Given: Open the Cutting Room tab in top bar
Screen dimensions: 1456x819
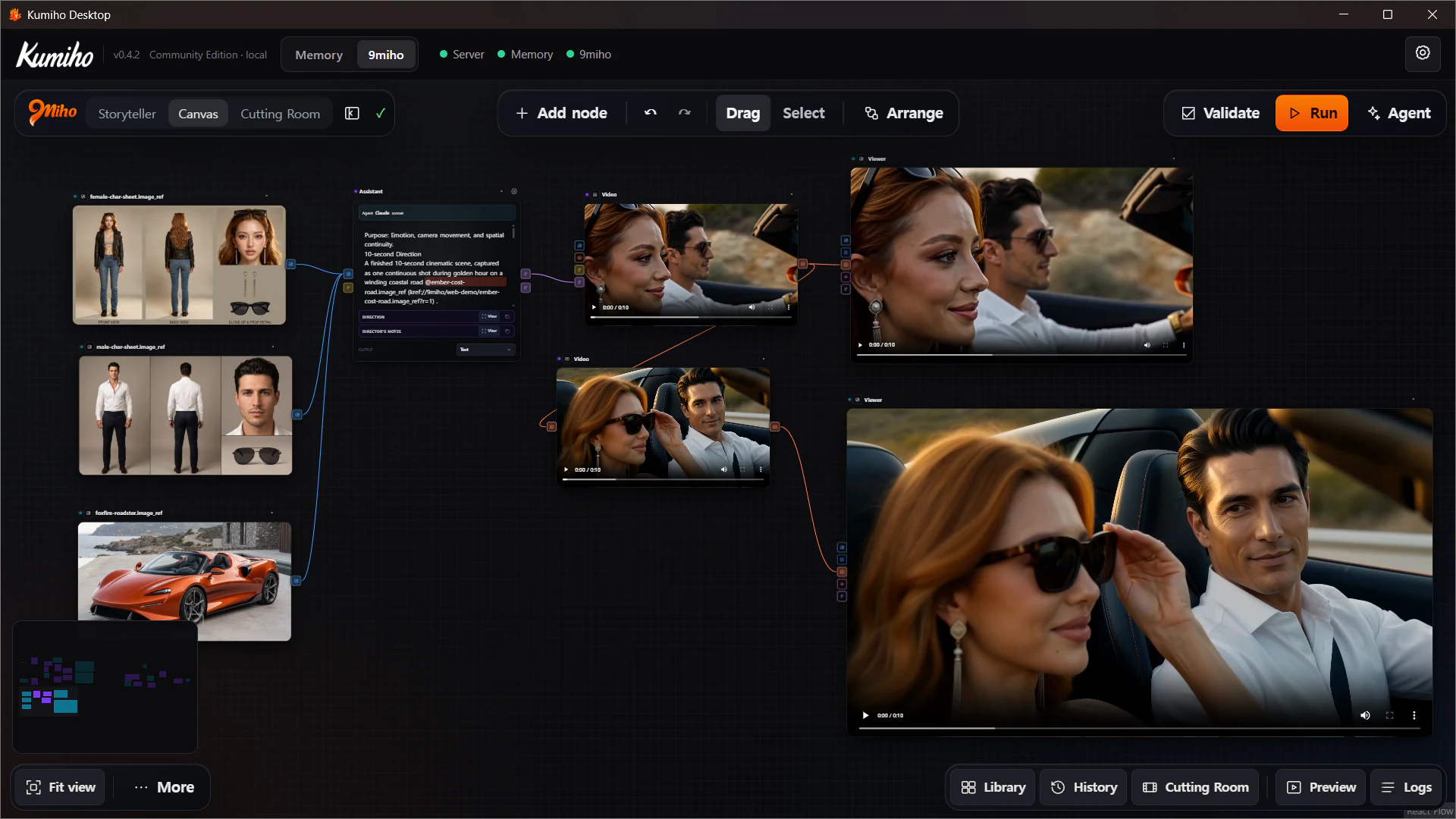Looking at the screenshot, I should pyautogui.click(x=280, y=114).
